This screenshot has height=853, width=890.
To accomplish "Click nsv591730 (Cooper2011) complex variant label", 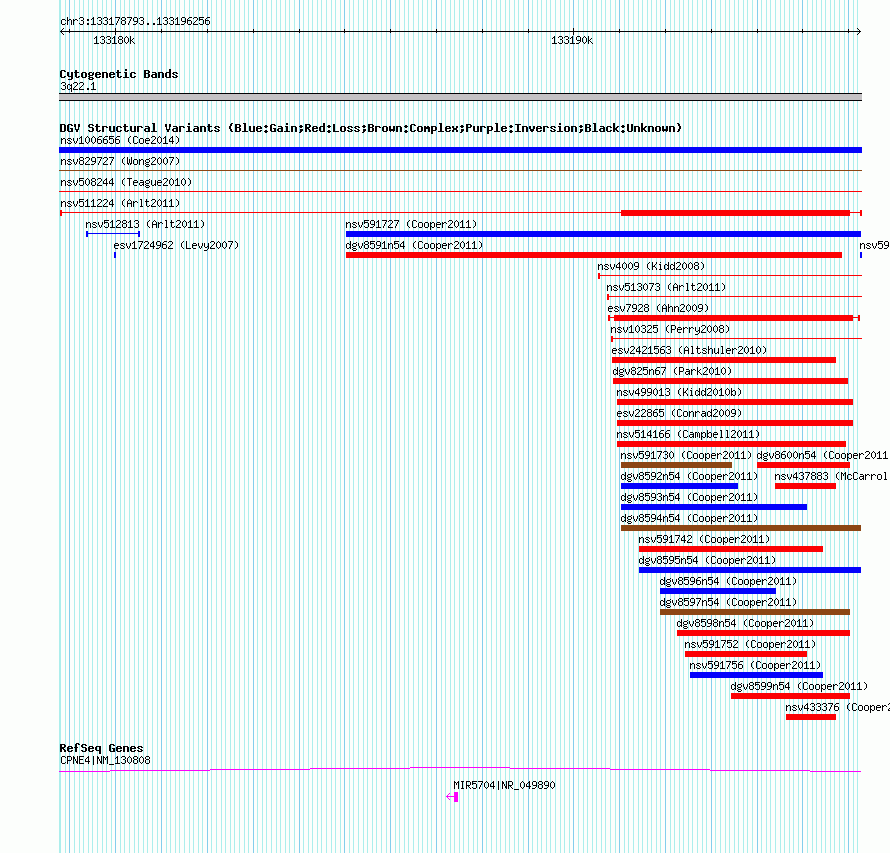I will (x=686, y=455).
